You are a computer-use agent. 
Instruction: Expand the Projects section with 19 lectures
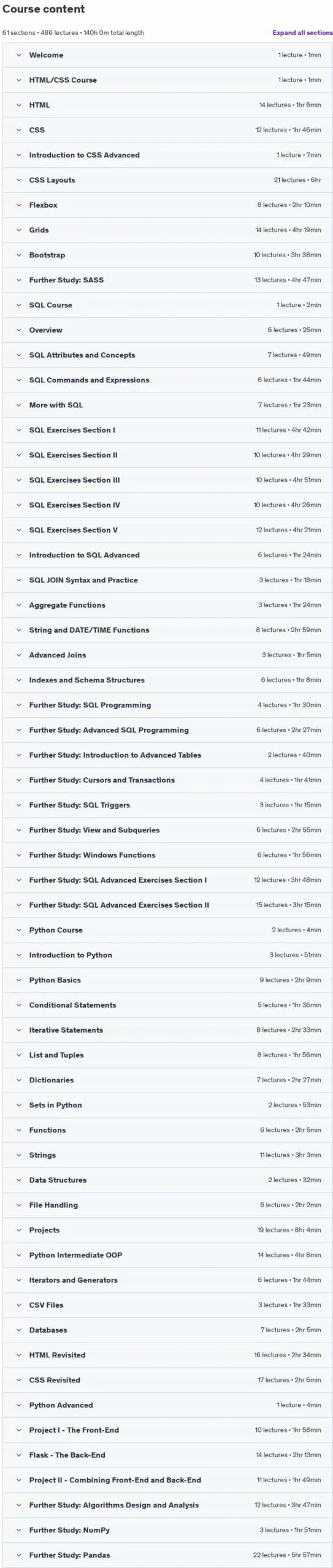click(x=167, y=1230)
